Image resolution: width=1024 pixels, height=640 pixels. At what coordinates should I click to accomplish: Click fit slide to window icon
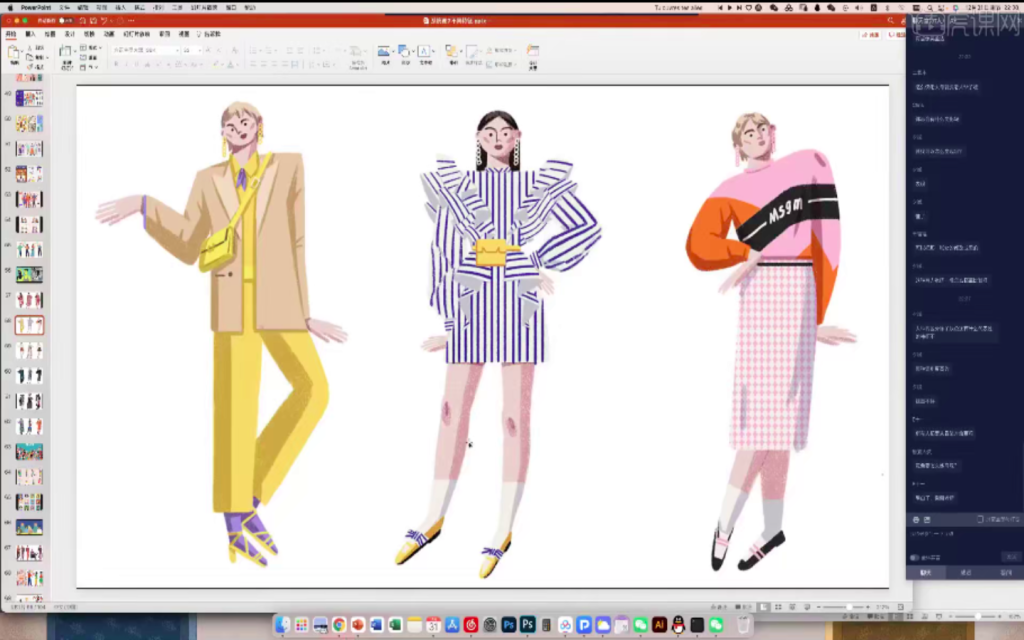coord(903,607)
